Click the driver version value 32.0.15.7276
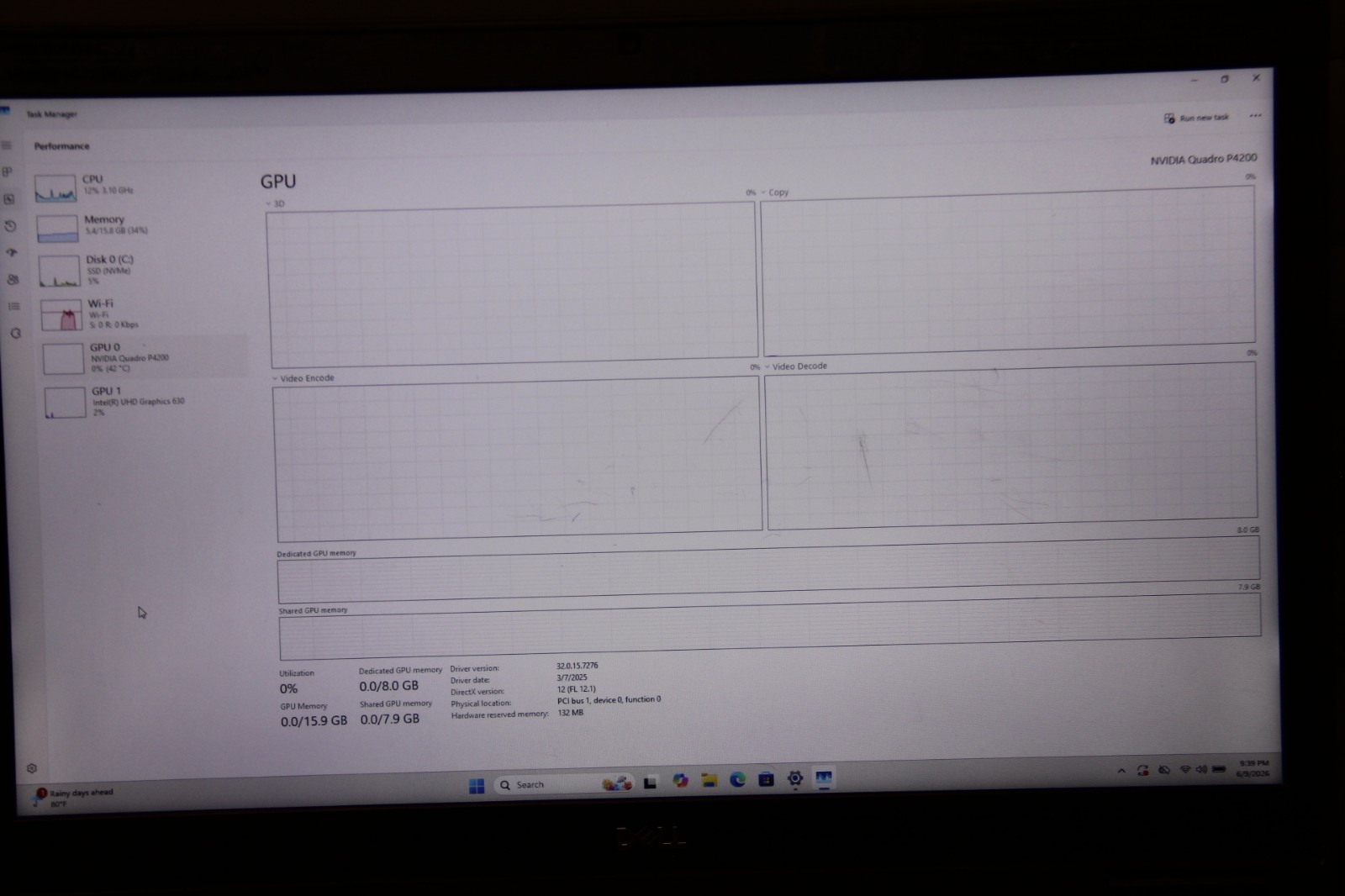 click(x=577, y=666)
